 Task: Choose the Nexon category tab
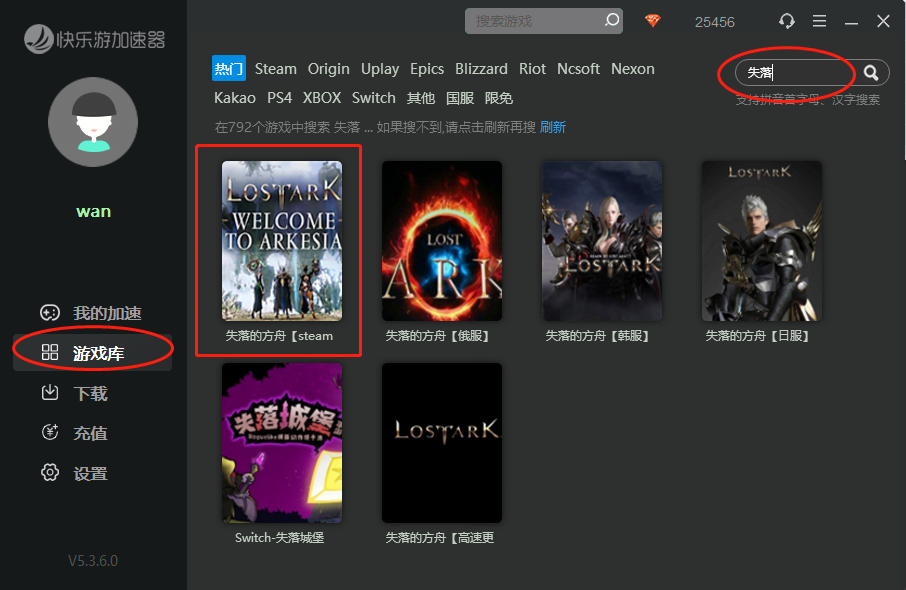click(633, 69)
